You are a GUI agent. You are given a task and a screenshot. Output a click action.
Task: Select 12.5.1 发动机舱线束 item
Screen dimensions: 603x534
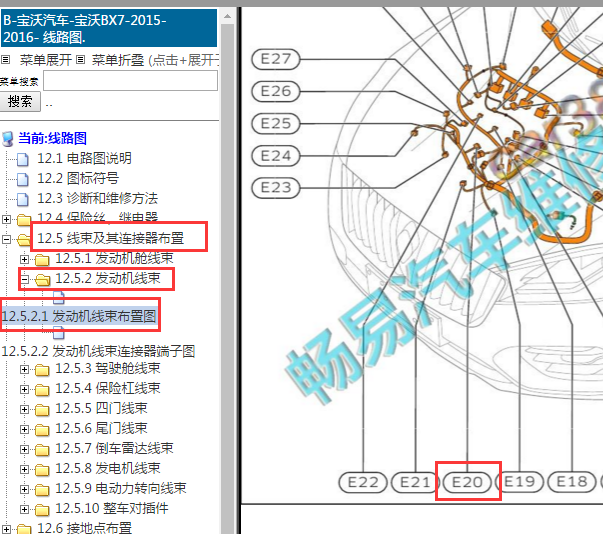pyautogui.click(x=114, y=258)
